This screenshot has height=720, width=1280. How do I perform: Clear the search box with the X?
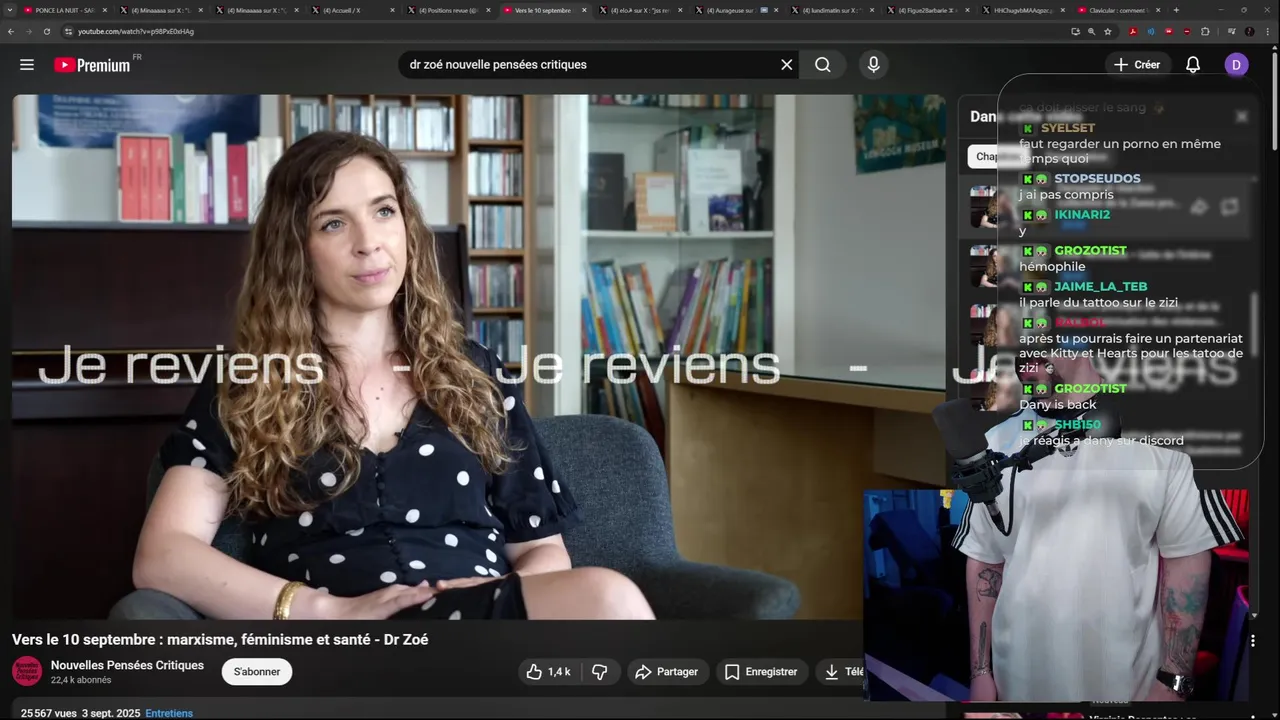pyautogui.click(x=787, y=65)
